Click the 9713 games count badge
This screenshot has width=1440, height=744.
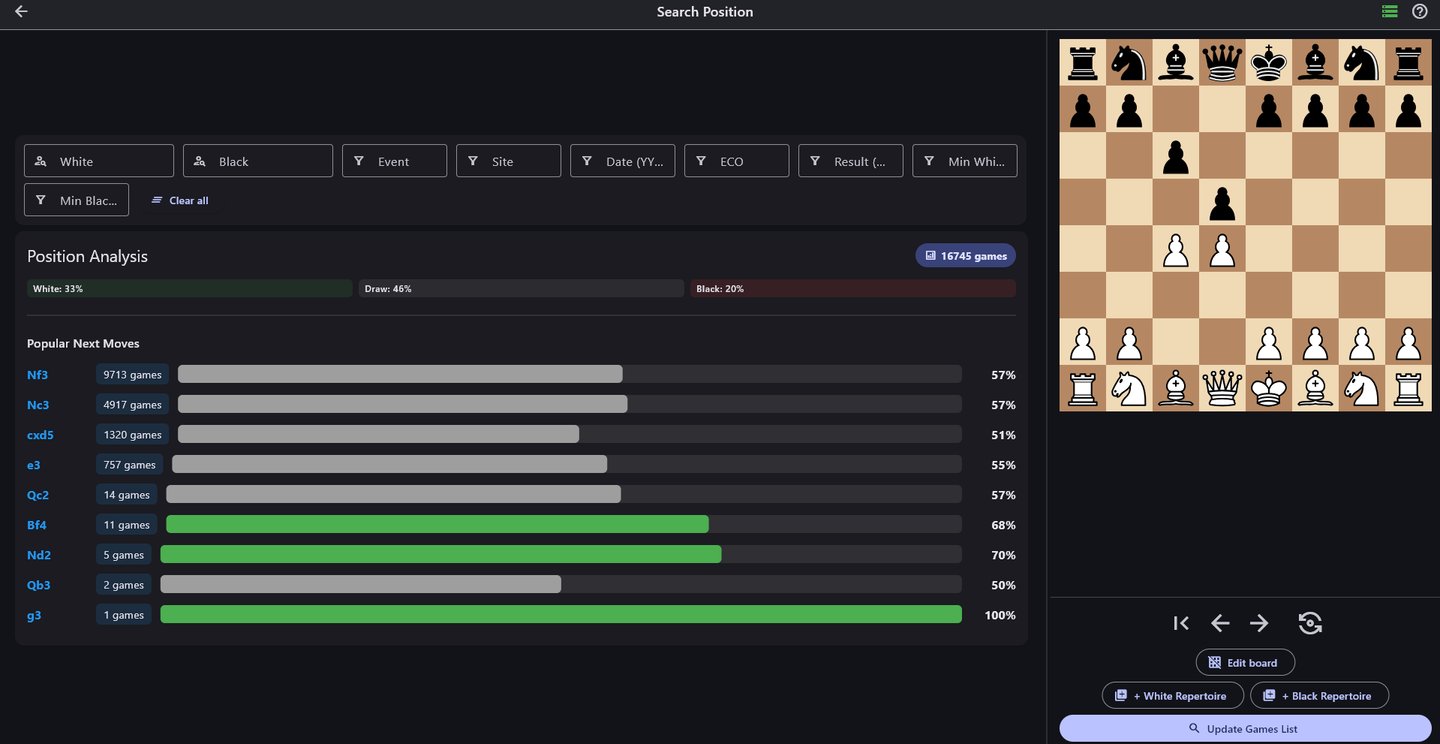click(x=132, y=375)
